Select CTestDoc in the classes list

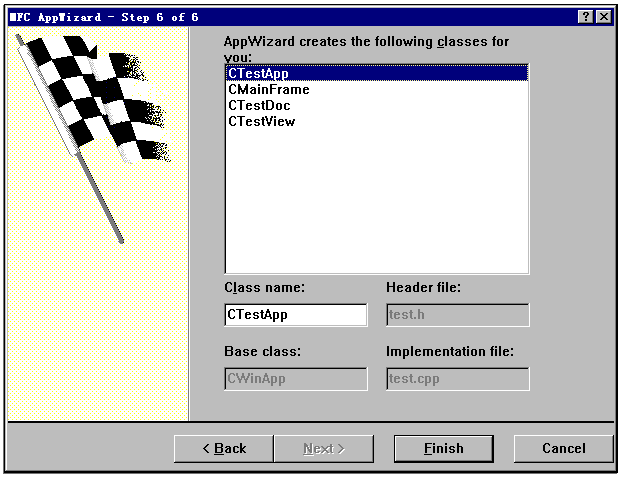tap(377, 106)
